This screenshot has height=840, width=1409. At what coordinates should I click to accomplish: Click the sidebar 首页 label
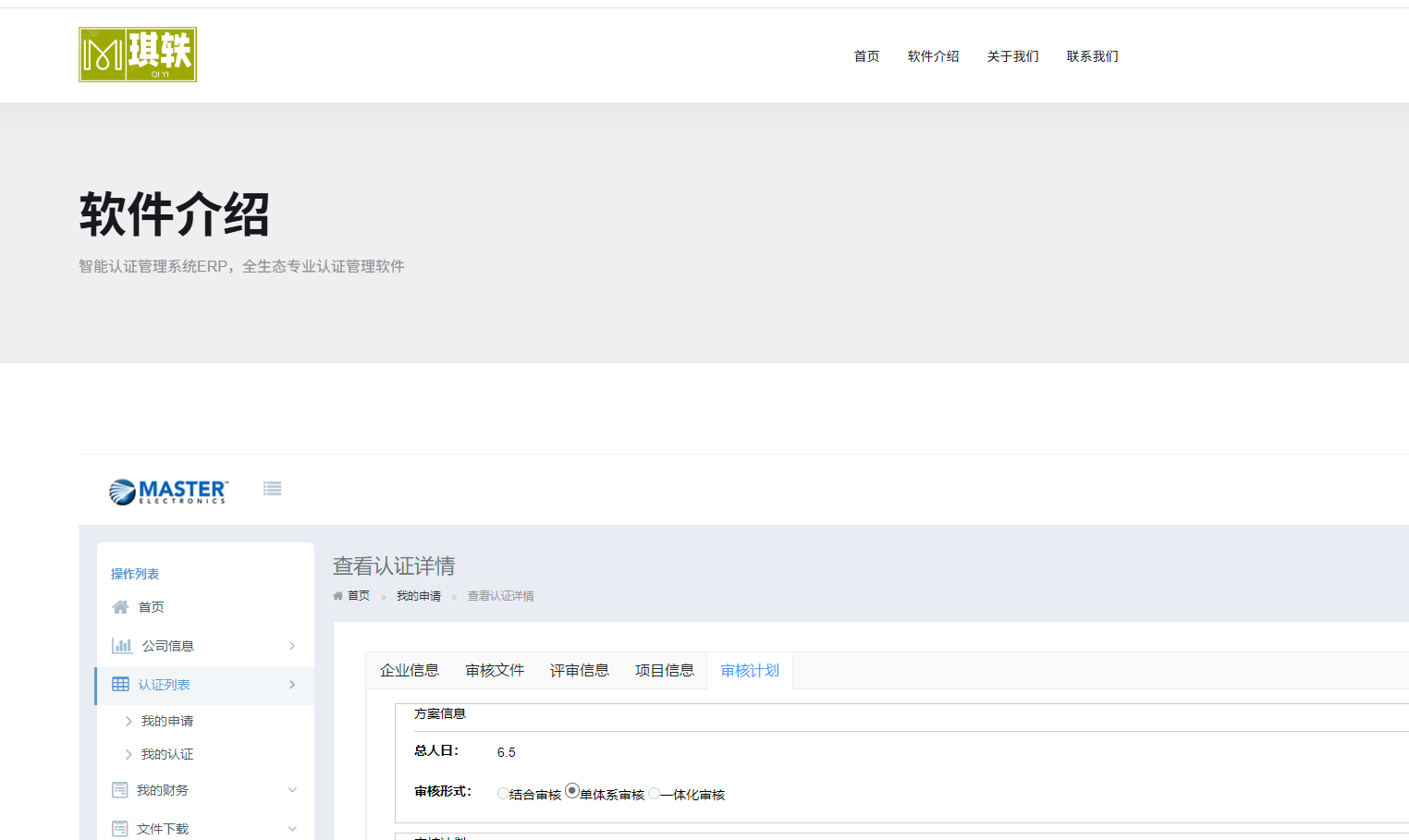pos(152,607)
